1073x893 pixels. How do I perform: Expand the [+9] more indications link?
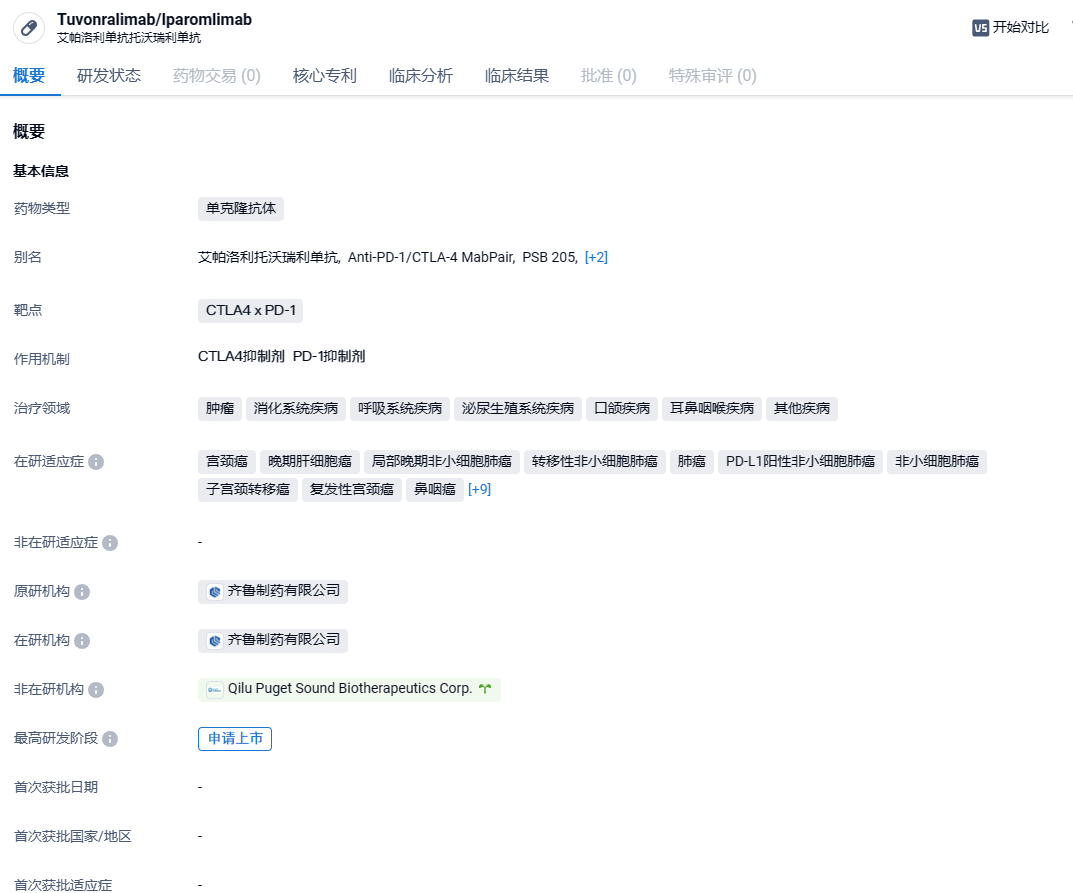tap(479, 489)
